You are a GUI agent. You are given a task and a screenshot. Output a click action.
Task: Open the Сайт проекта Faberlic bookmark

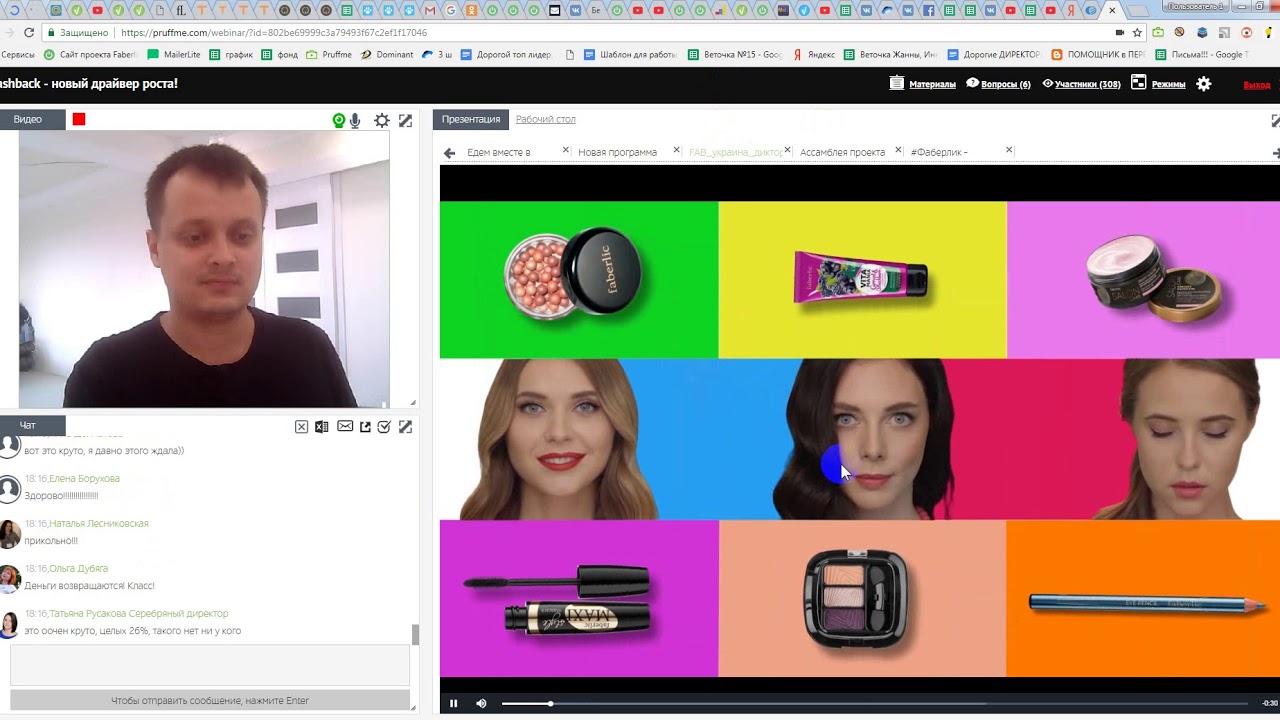click(90, 55)
